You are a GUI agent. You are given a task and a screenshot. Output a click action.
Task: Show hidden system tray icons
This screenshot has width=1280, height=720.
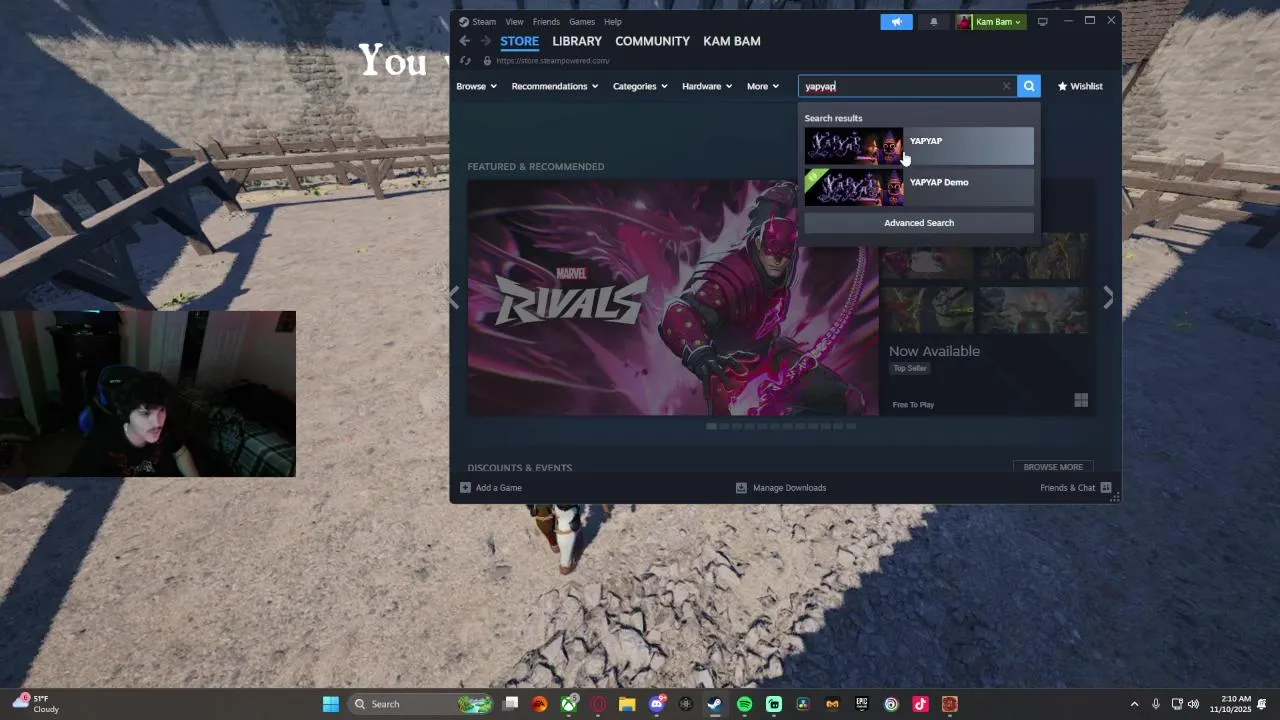[x=1134, y=704]
